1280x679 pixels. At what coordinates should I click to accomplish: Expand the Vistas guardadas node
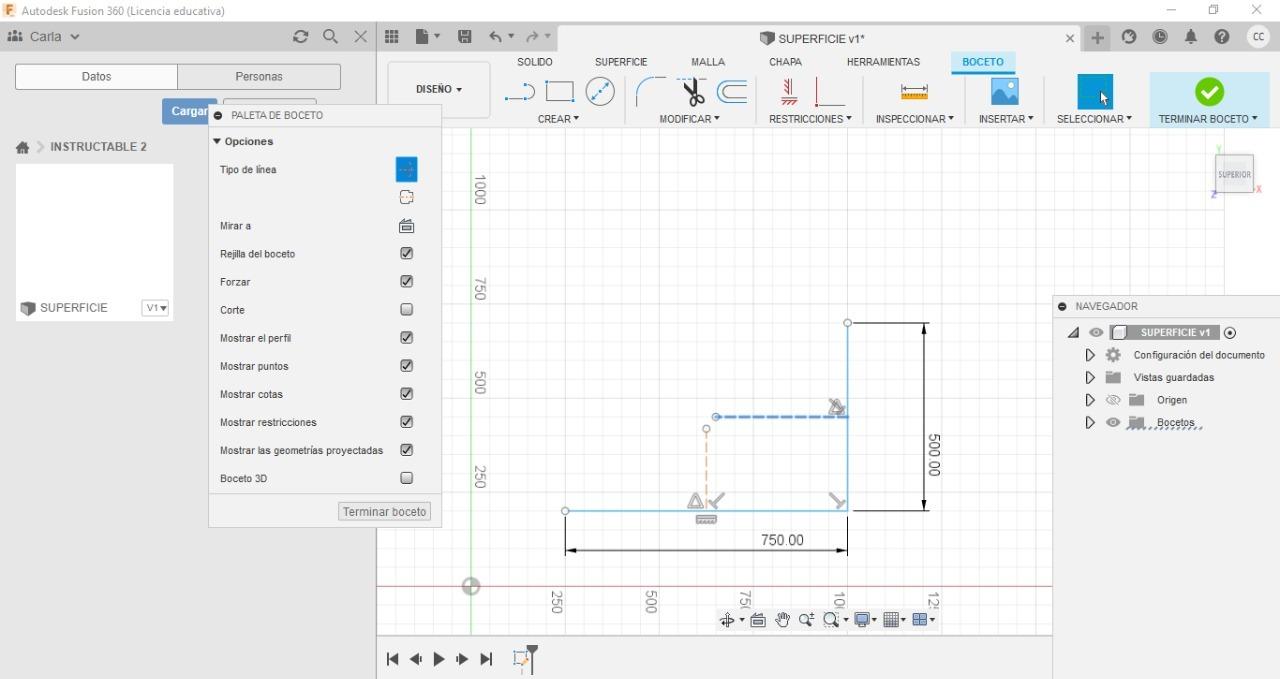tap(1090, 378)
